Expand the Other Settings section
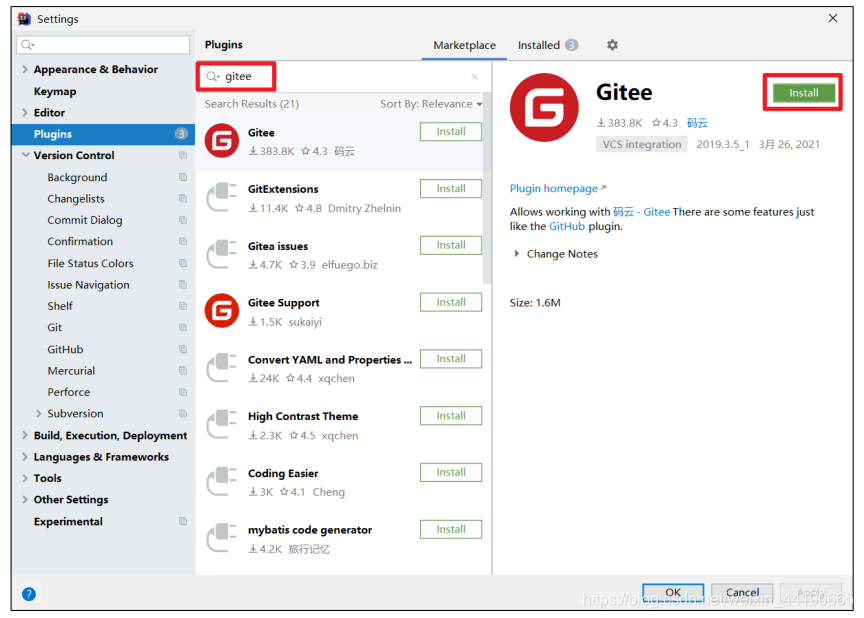The image size is (864, 618). point(25,500)
